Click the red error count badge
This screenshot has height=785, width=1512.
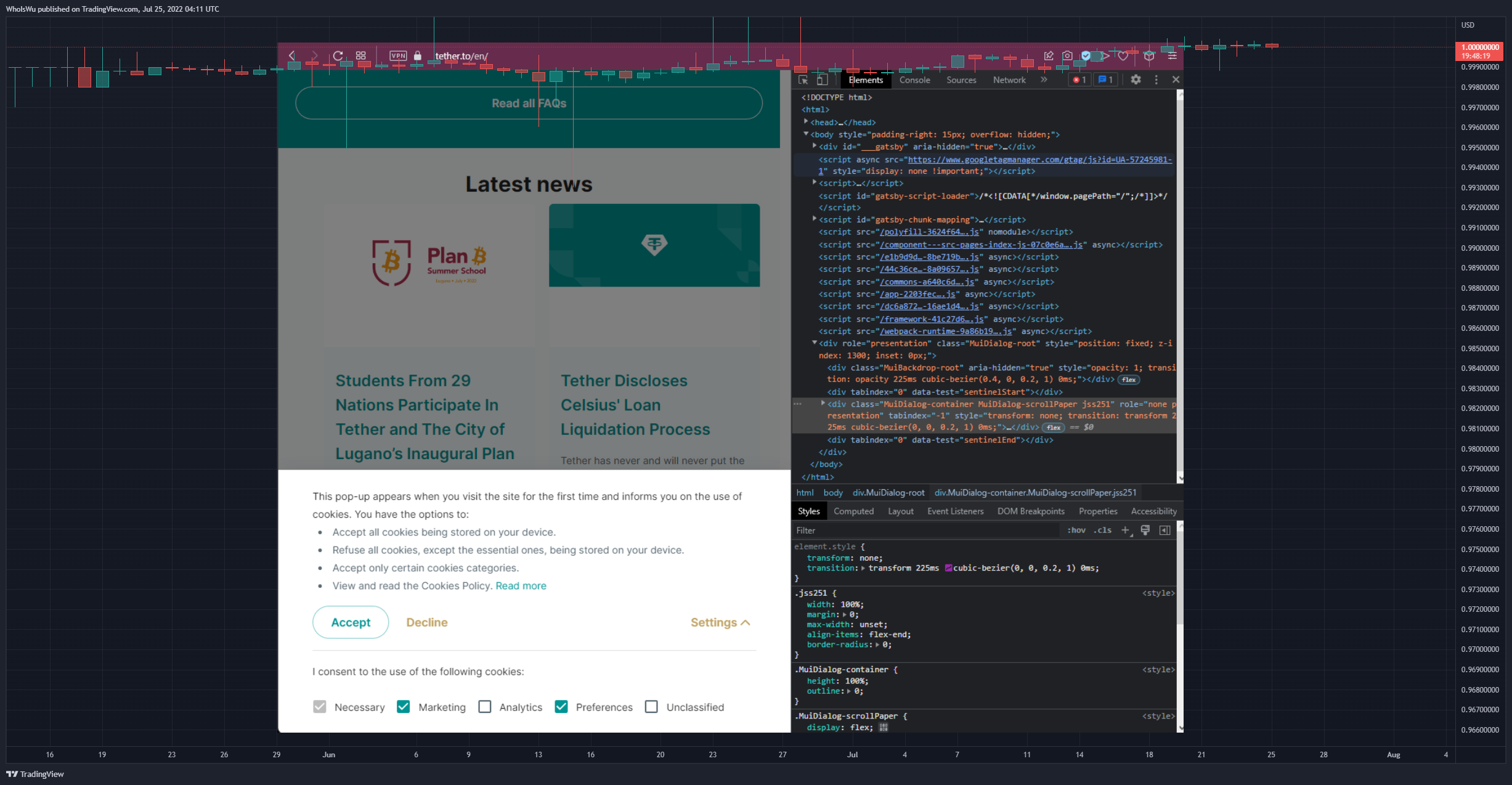coord(1079,80)
